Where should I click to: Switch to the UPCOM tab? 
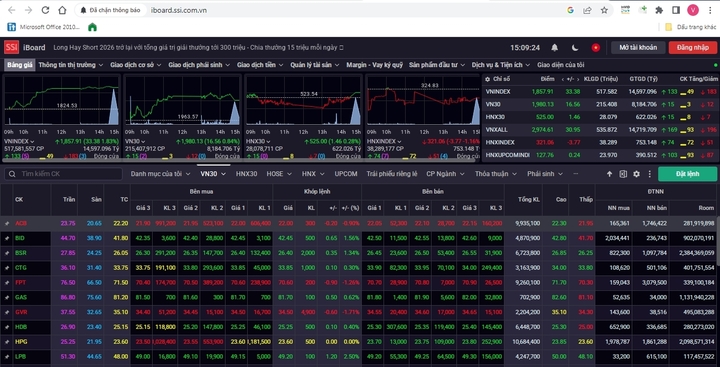(346, 174)
